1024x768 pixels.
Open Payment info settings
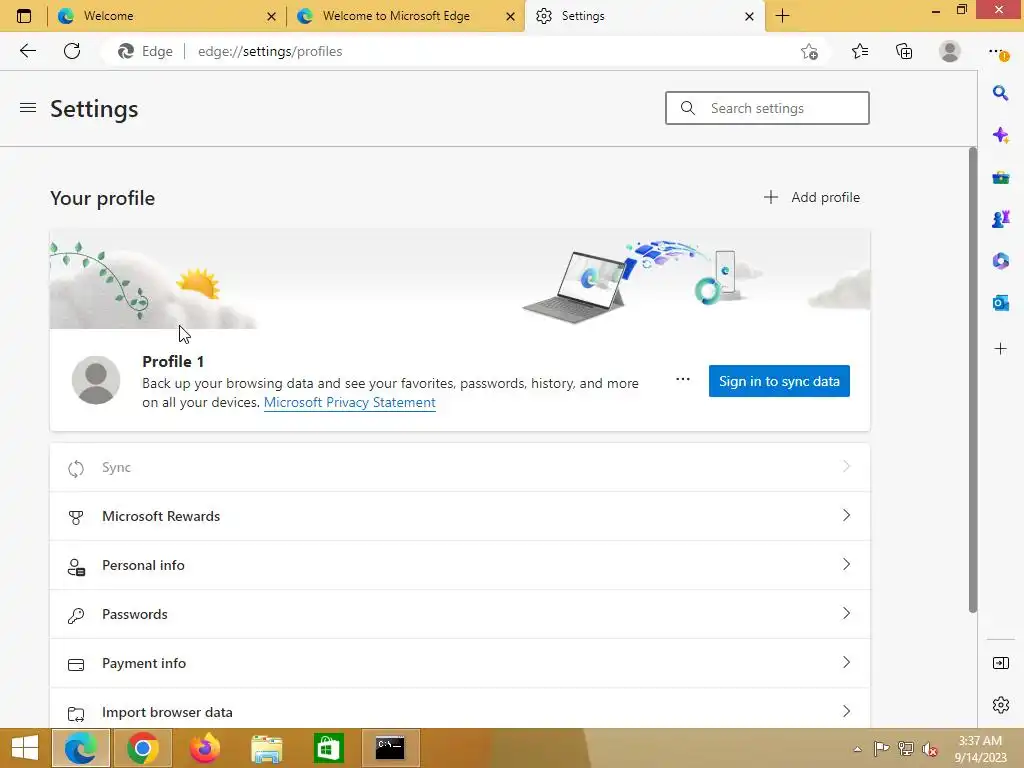460,663
